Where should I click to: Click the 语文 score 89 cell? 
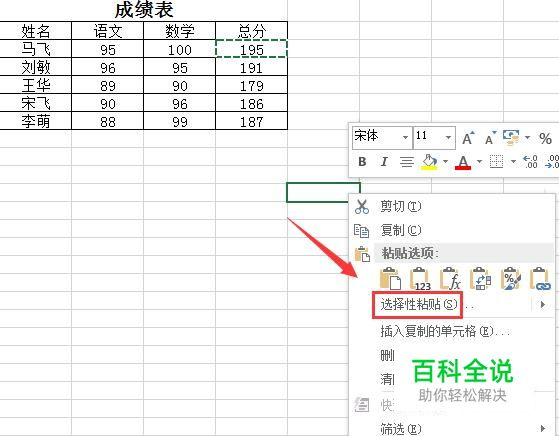click(x=108, y=85)
